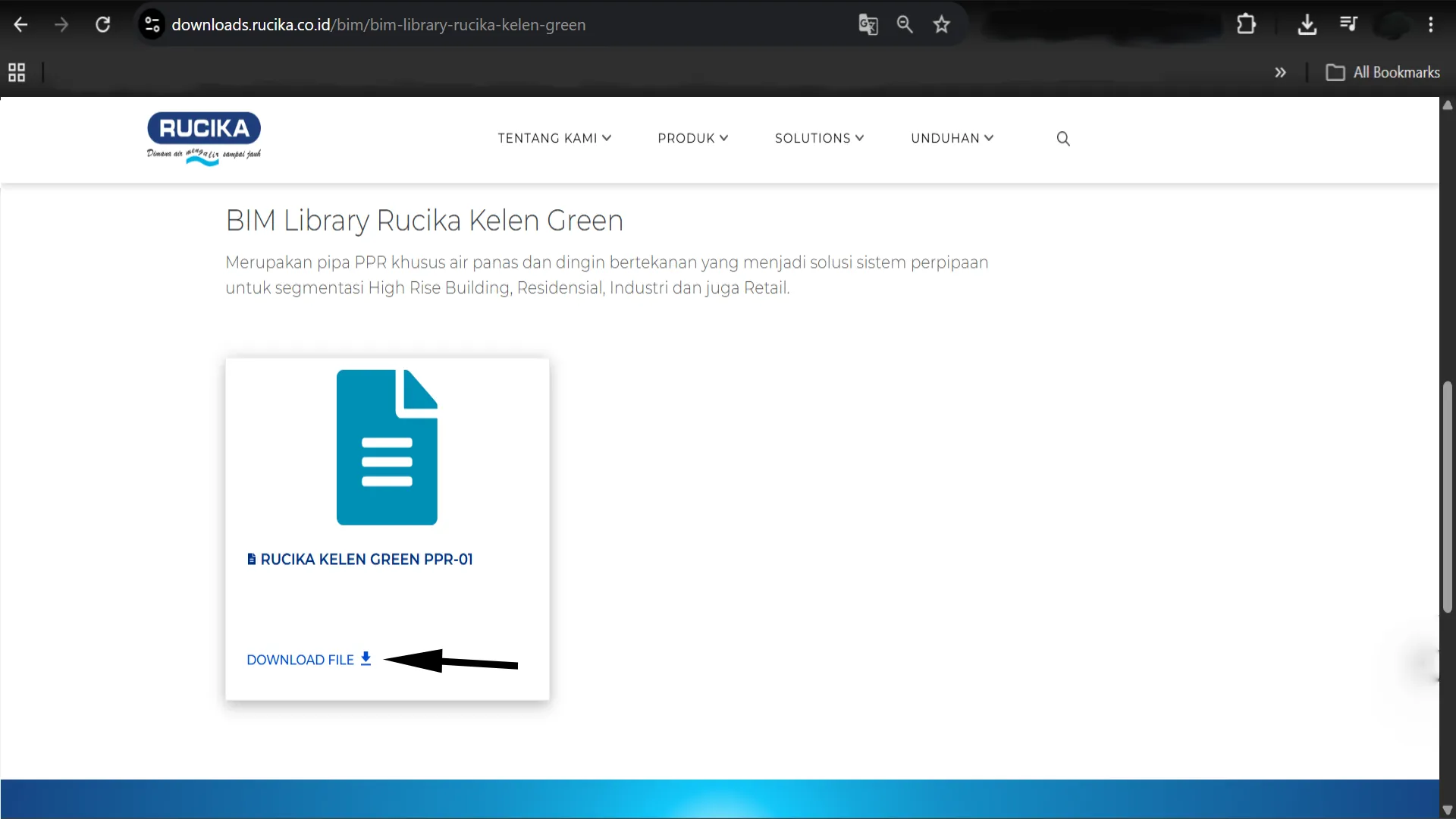Click the large blue document thumbnail
The height and width of the screenshot is (819, 1456).
click(x=387, y=447)
